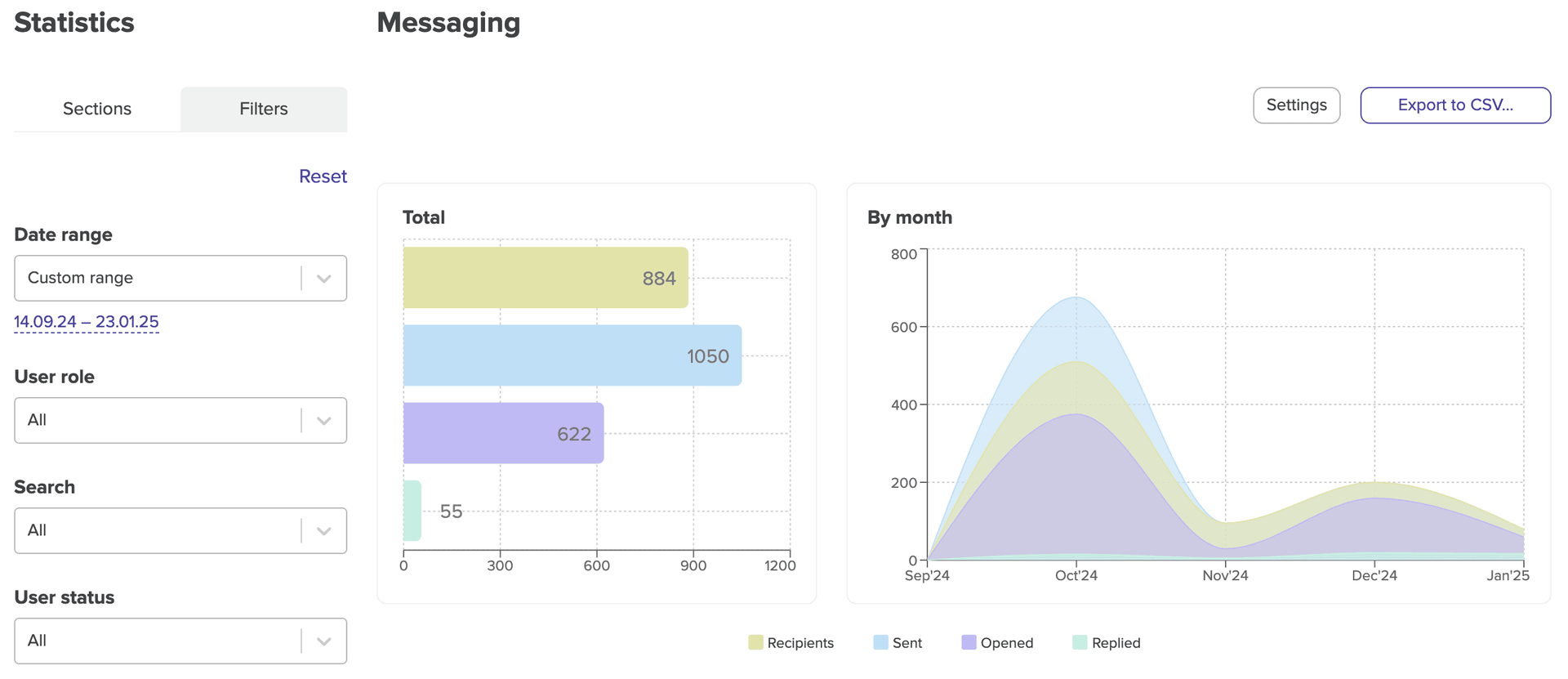1568x679 pixels.
Task: Switch to the Sections tab
Action: (97, 109)
